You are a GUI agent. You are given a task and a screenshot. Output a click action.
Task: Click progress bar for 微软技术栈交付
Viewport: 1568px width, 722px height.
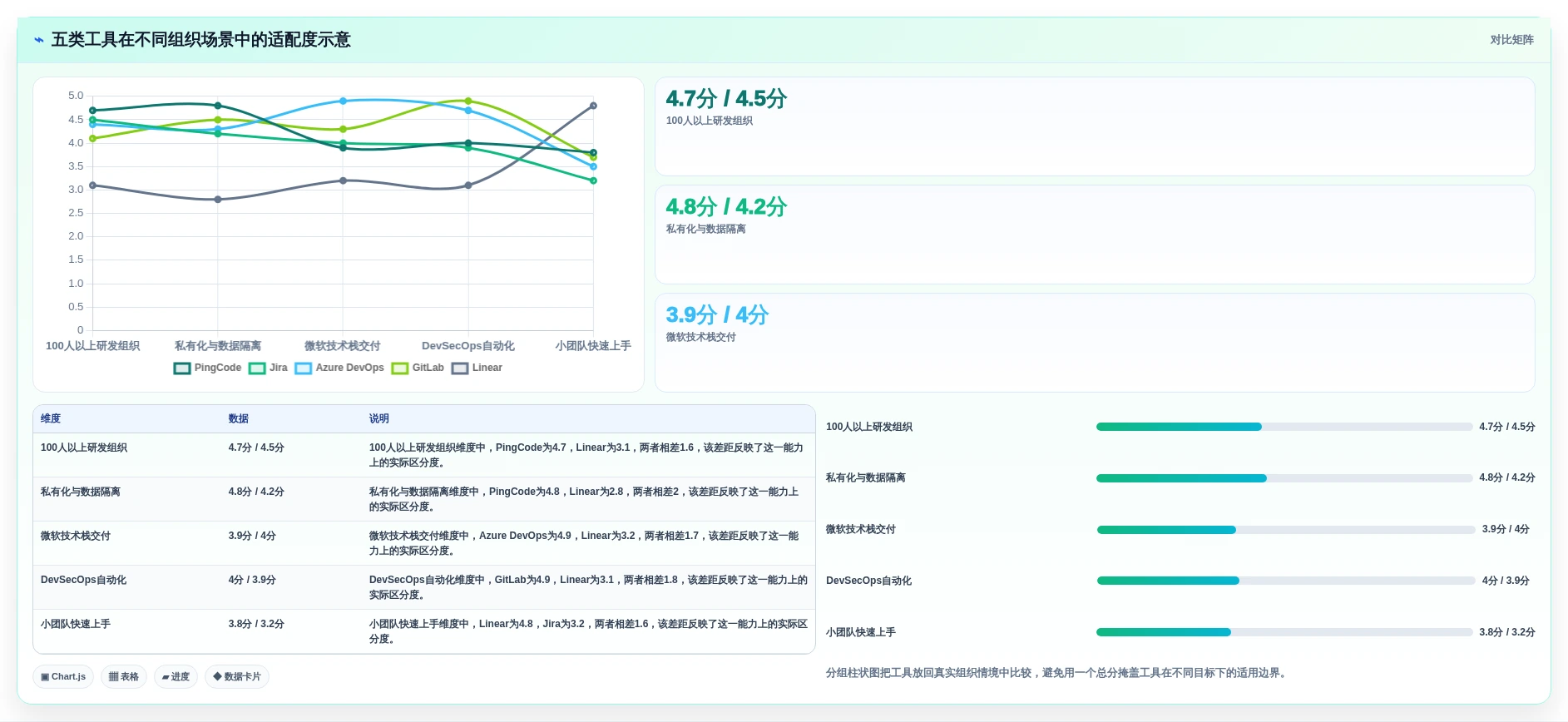[x=1286, y=530]
